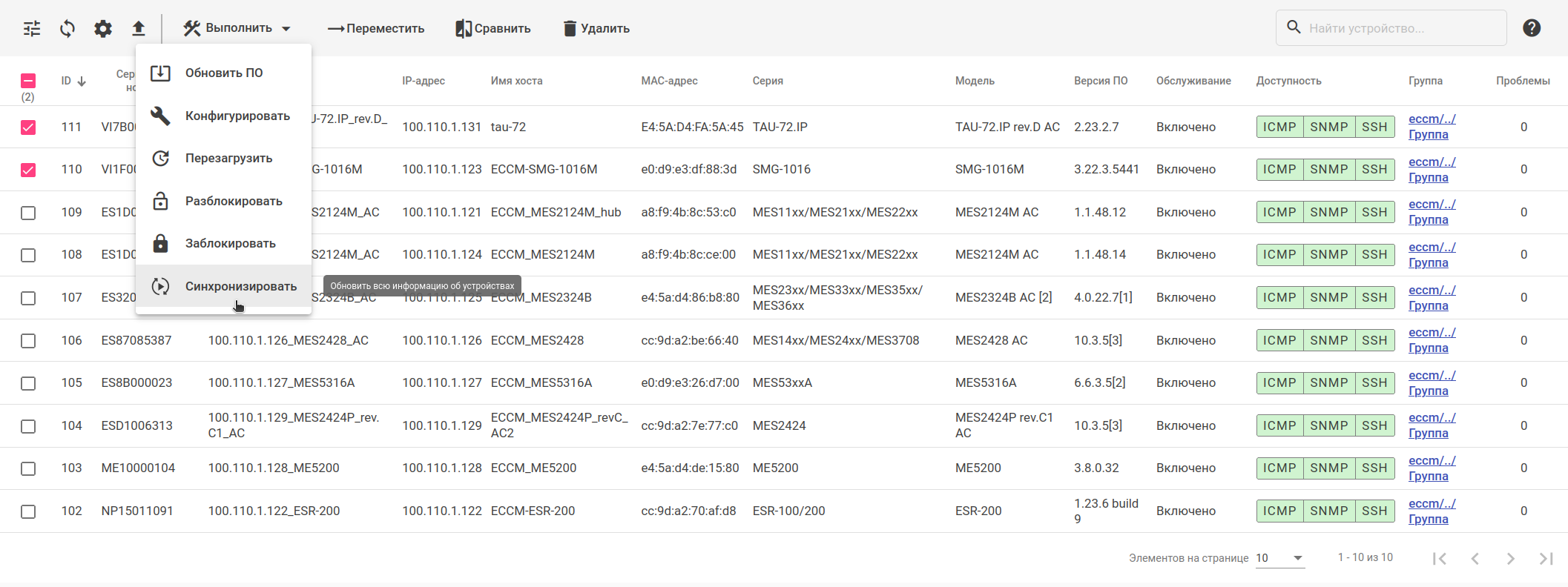
Task: Open the table filter settings icon
Action: tap(32, 29)
